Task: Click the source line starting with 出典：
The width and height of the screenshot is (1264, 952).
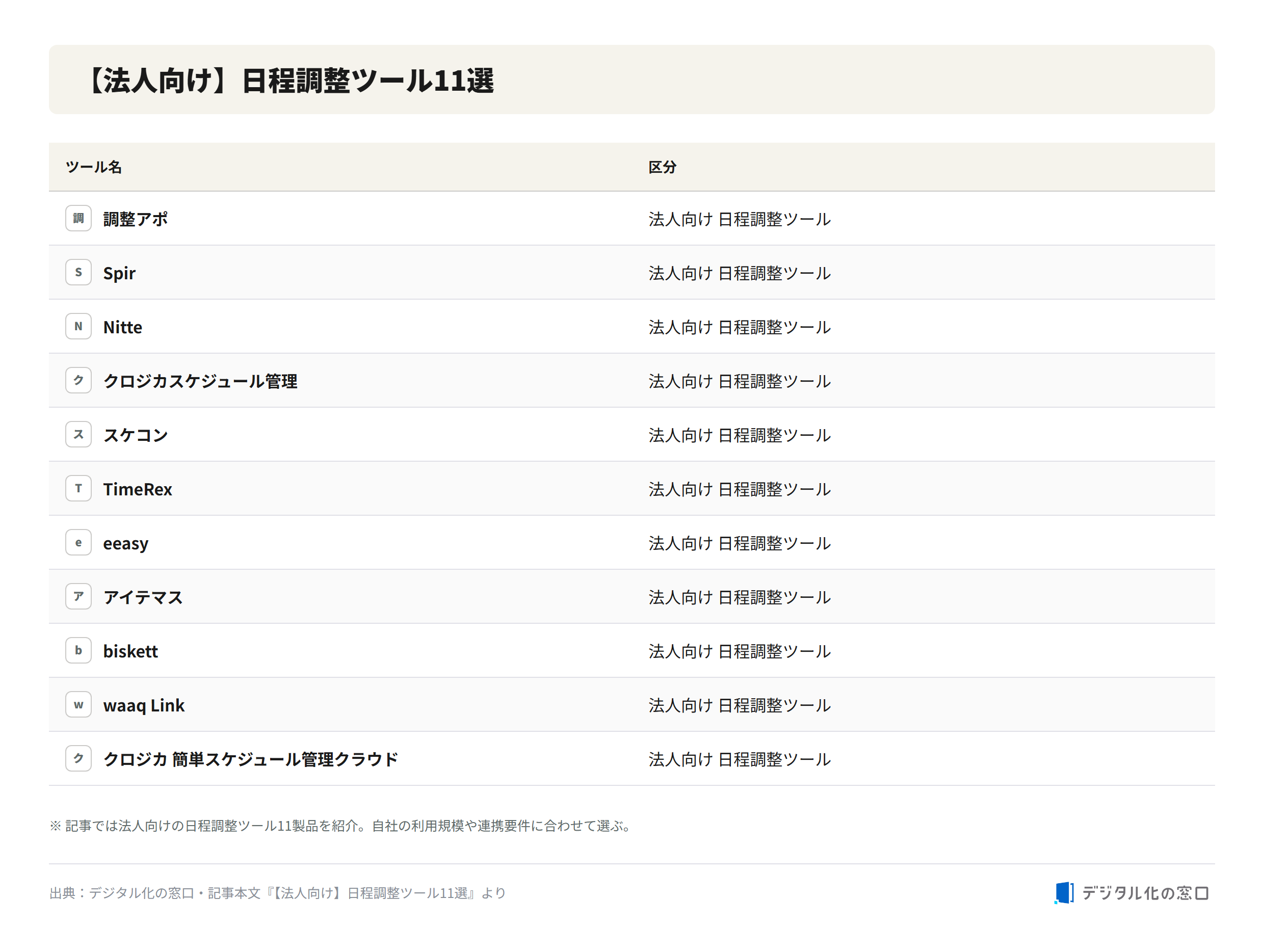Action: point(278,892)
